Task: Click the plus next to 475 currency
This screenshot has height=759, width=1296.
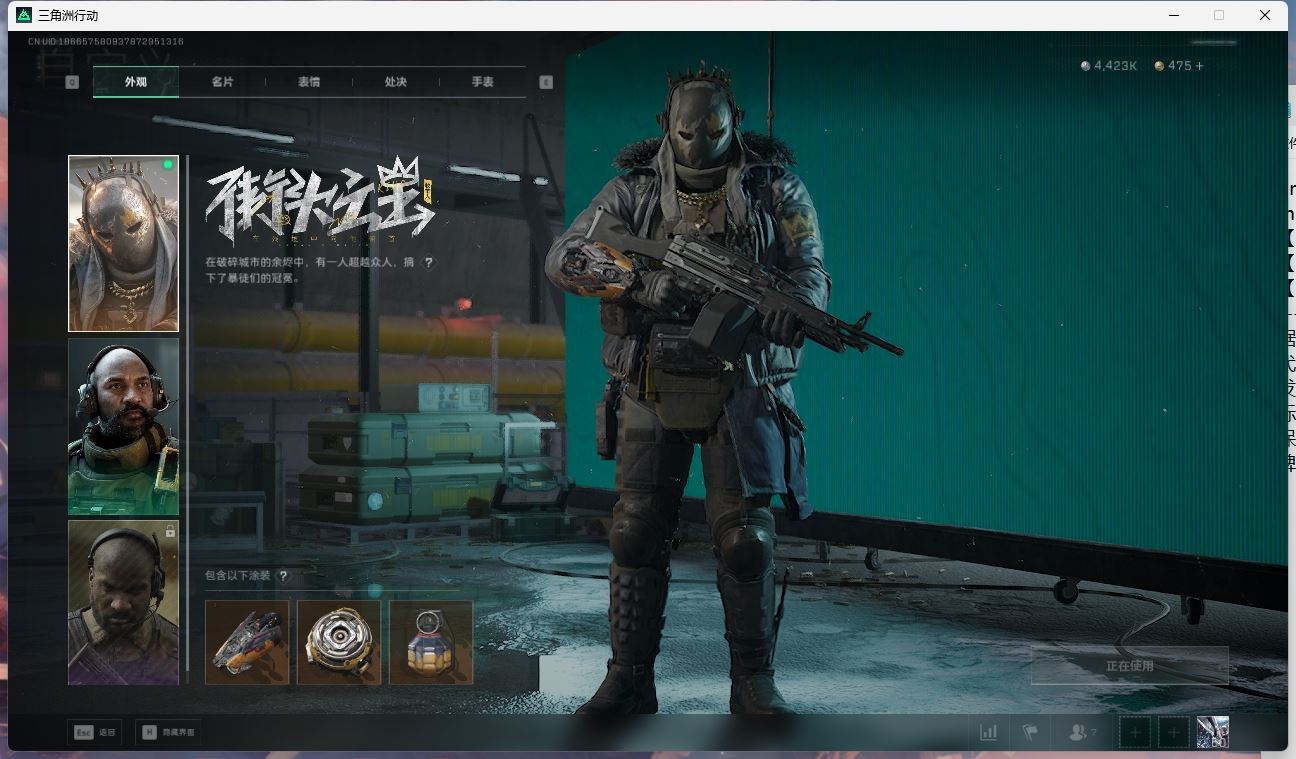Action: point(1200,66)
